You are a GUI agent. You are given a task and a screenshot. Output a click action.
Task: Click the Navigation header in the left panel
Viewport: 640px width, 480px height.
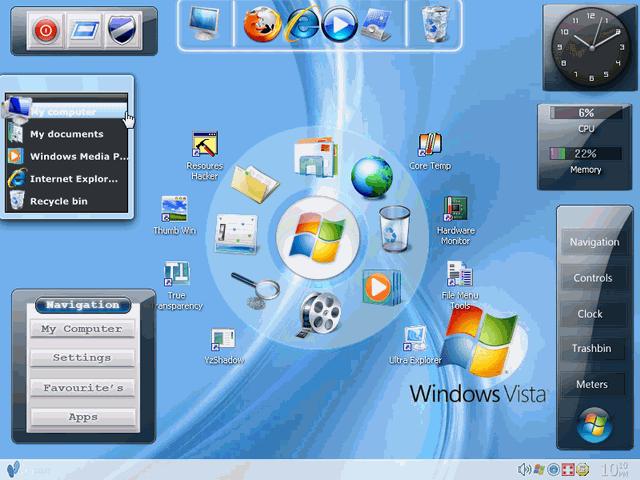pyautogui.click(x=83, y=305)
